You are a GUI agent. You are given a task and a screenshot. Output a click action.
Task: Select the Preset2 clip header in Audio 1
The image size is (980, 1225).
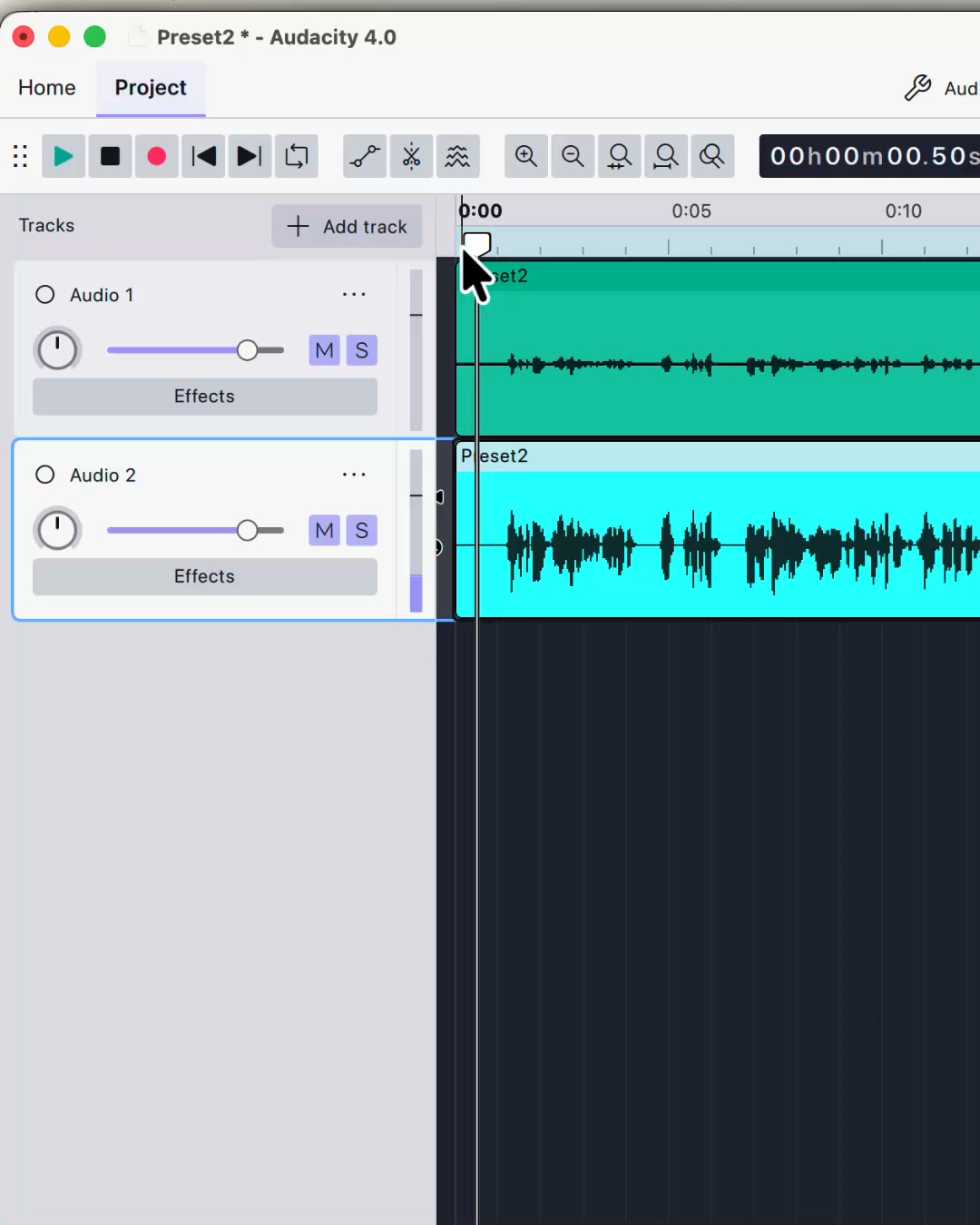718,276
